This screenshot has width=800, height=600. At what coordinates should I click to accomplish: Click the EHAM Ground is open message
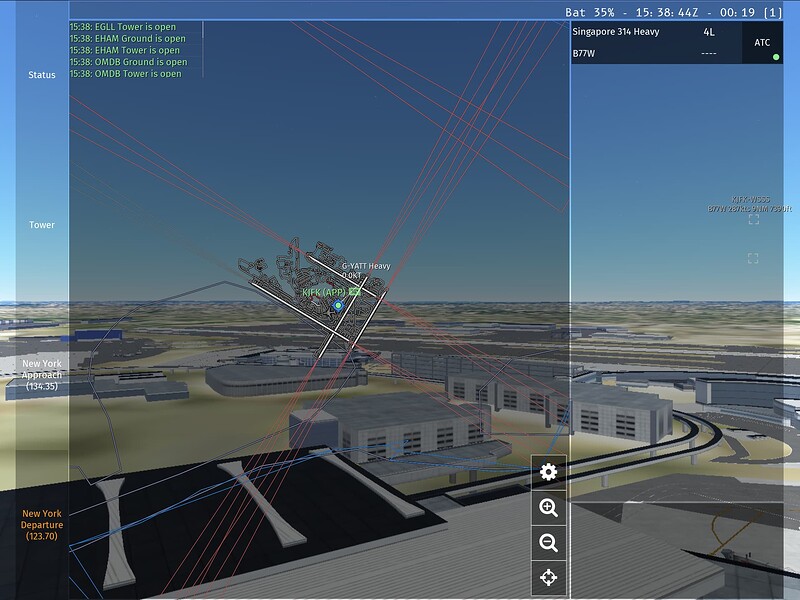click(128, 39)
